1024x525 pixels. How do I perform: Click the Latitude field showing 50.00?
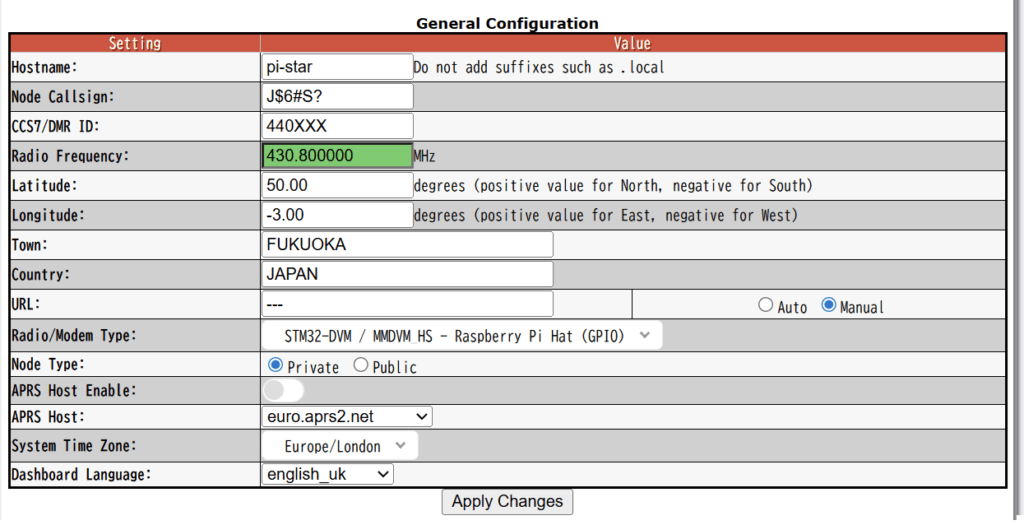pos(338,185)
